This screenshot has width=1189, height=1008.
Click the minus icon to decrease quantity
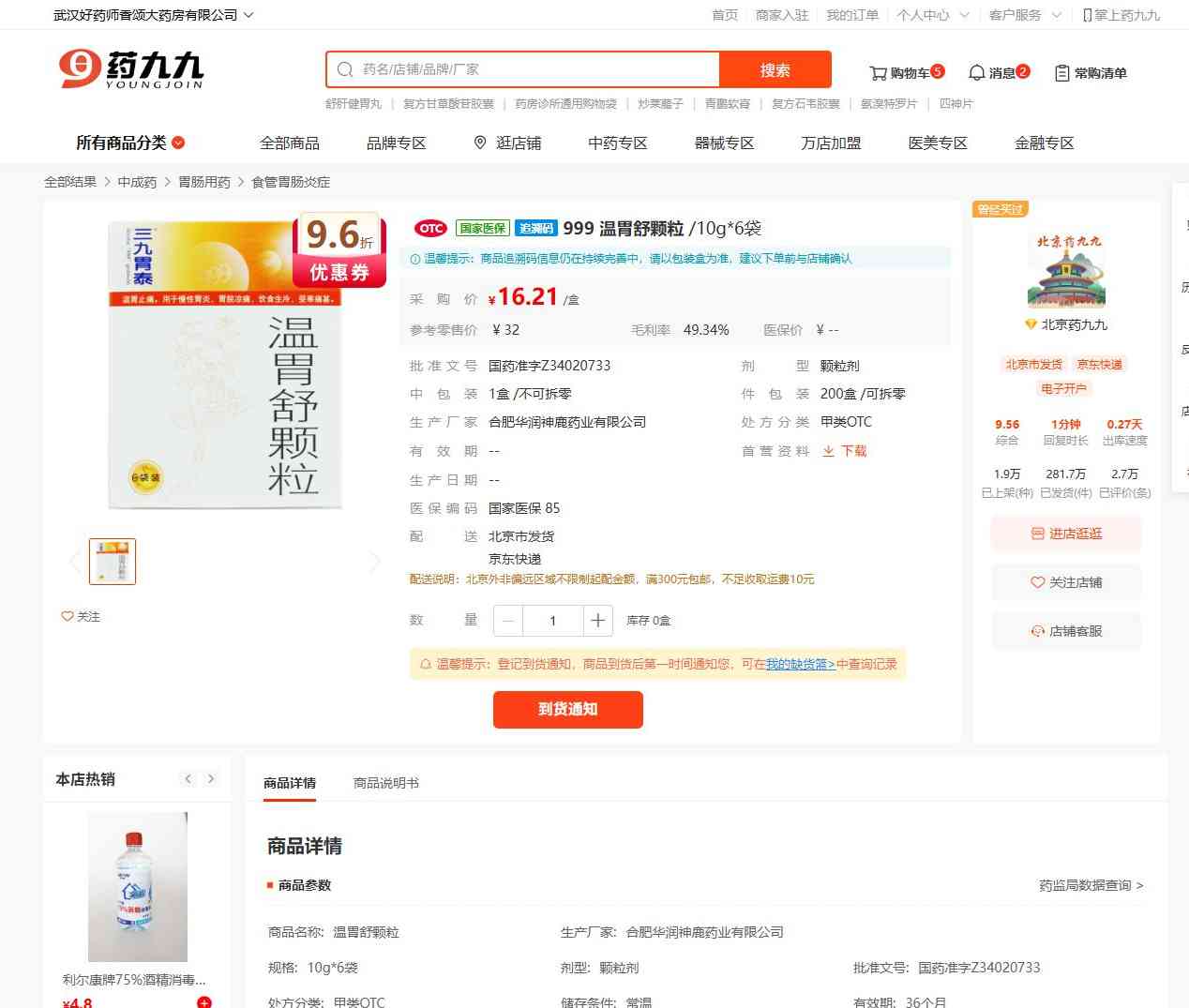coord(508,621)
